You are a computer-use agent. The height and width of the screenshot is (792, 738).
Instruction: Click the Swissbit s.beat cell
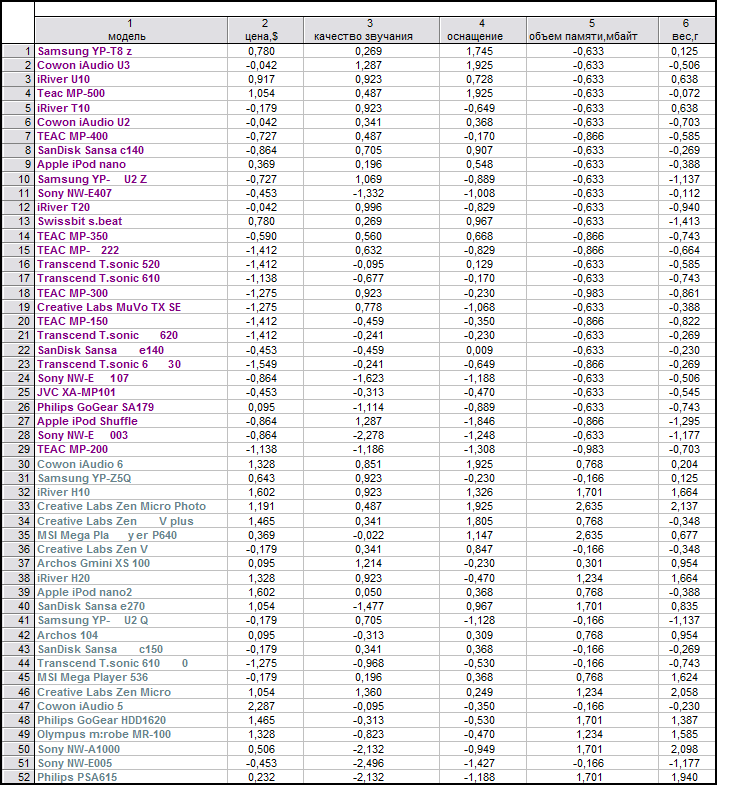pyautogui.click(x=131, y=222)
